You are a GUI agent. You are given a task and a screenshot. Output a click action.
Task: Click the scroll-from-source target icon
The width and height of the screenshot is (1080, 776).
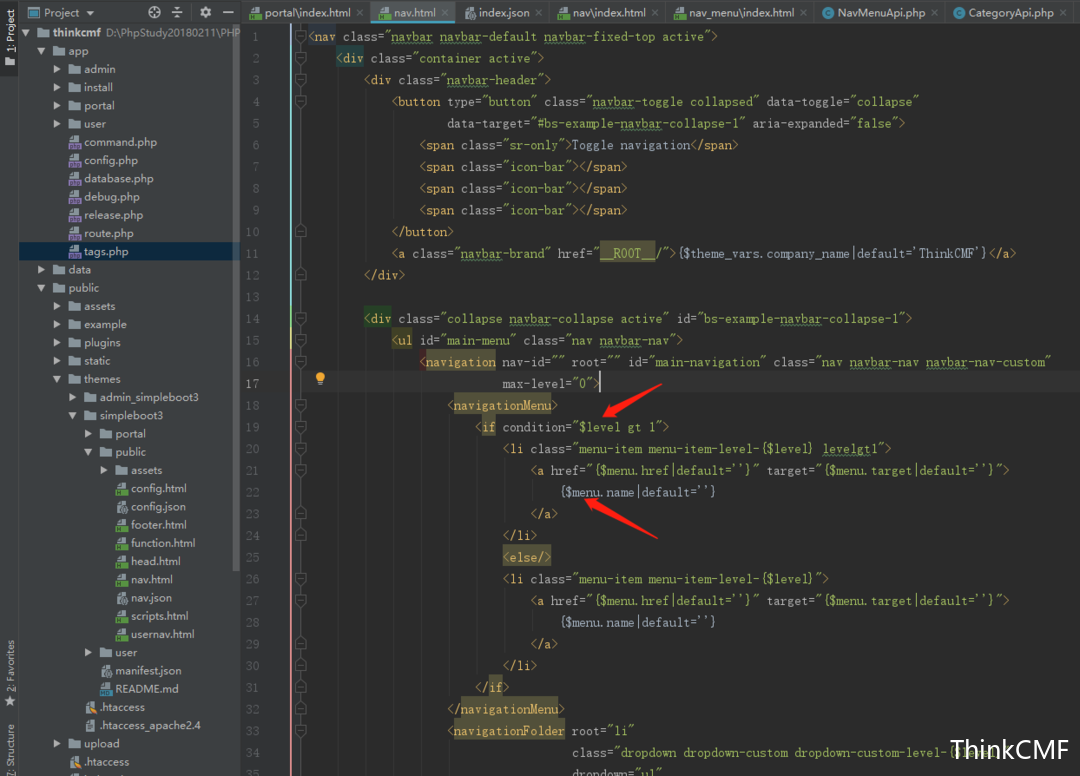[x=154, y=12]
